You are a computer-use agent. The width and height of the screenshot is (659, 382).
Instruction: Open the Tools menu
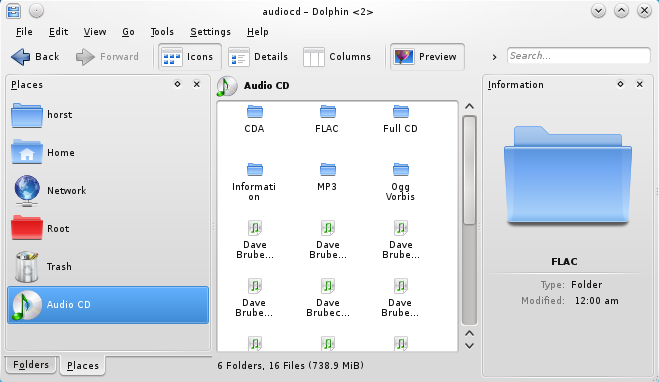click(x=162, y=32)
